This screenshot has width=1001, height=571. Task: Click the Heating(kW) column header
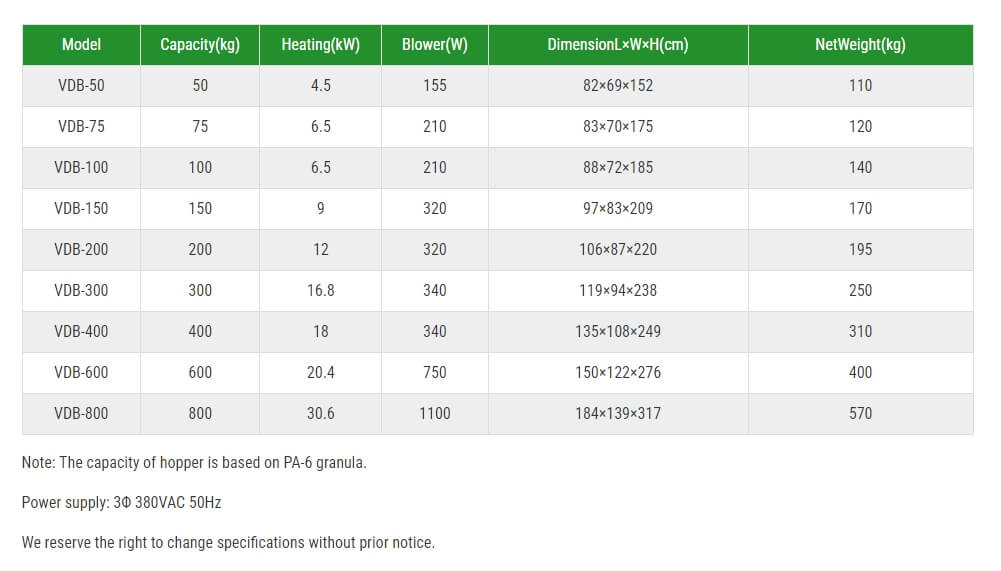pos(320,45)
